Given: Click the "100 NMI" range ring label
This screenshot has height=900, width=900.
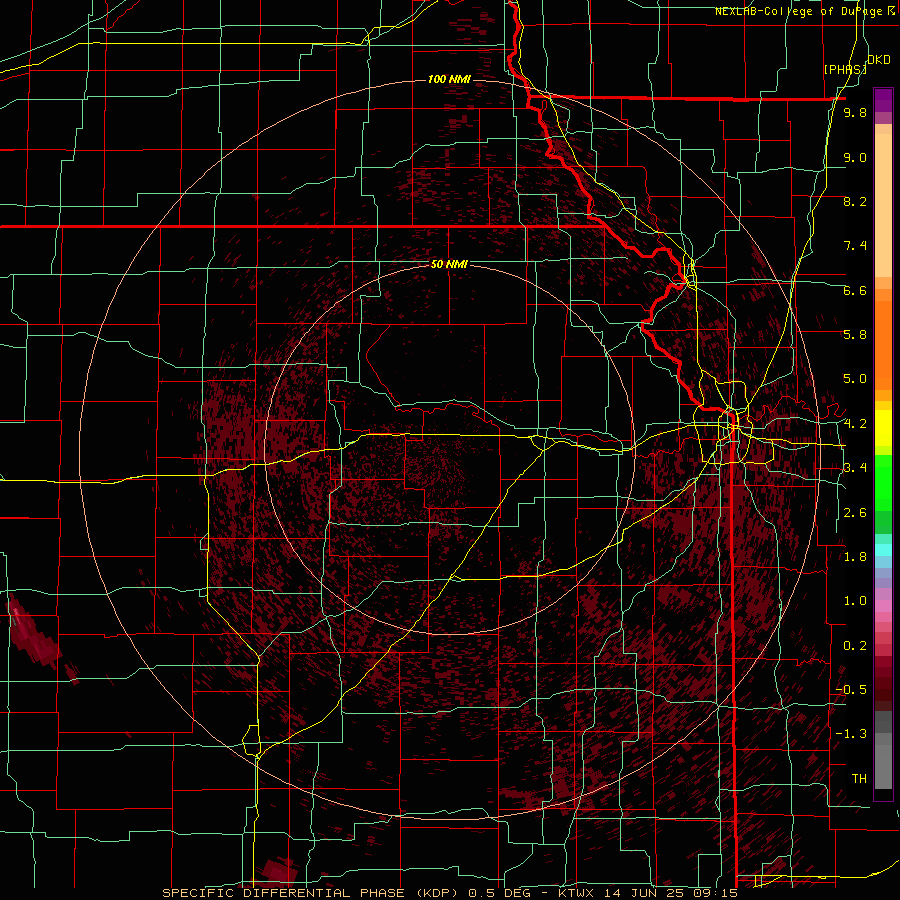Looking at the screenshot, I should (449, 79).
